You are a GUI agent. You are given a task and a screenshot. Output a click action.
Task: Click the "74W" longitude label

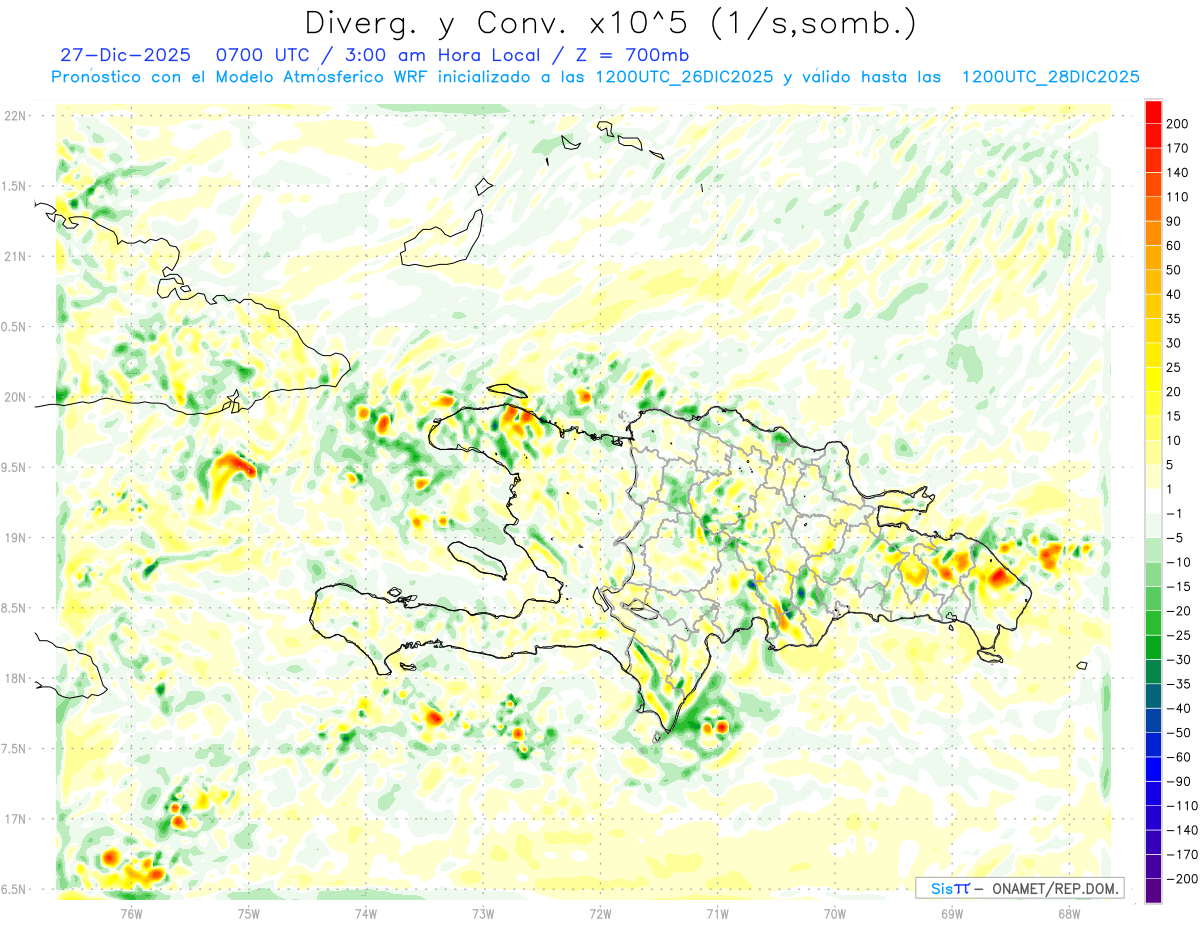pyautogui.click(x=366, y=912)
